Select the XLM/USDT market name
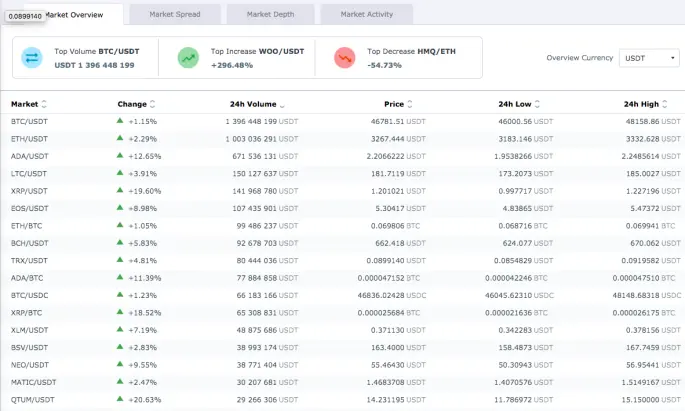Viewport: 685px width, 411px height. pos(30,330)
